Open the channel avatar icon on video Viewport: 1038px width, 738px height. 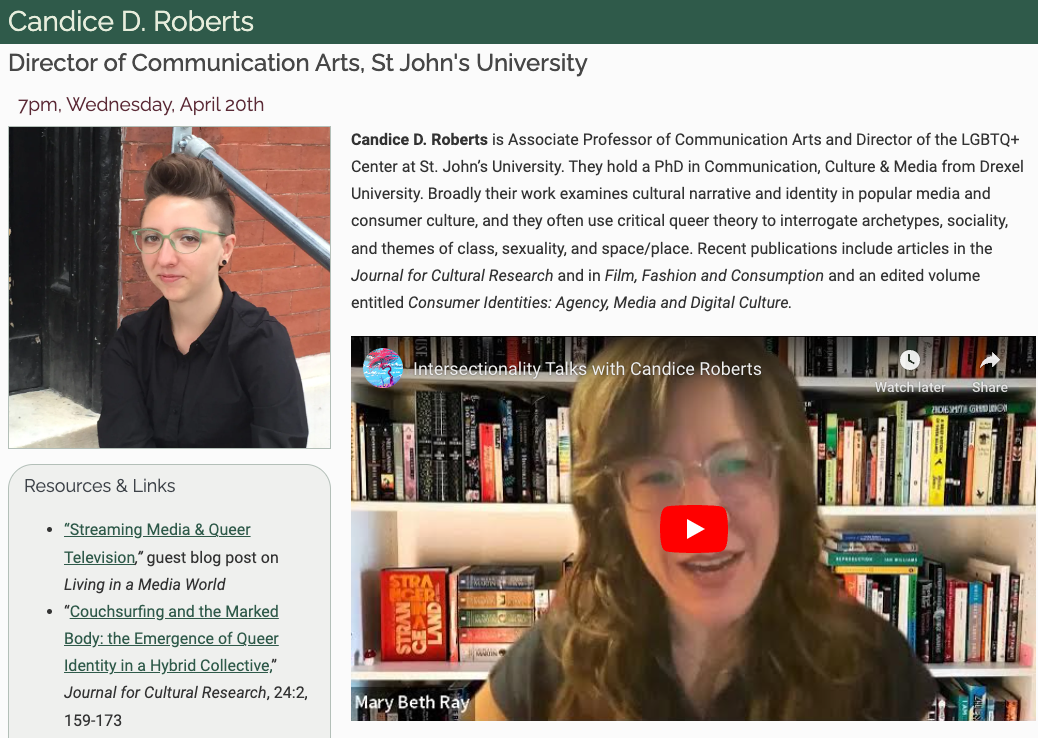point(383,368)
